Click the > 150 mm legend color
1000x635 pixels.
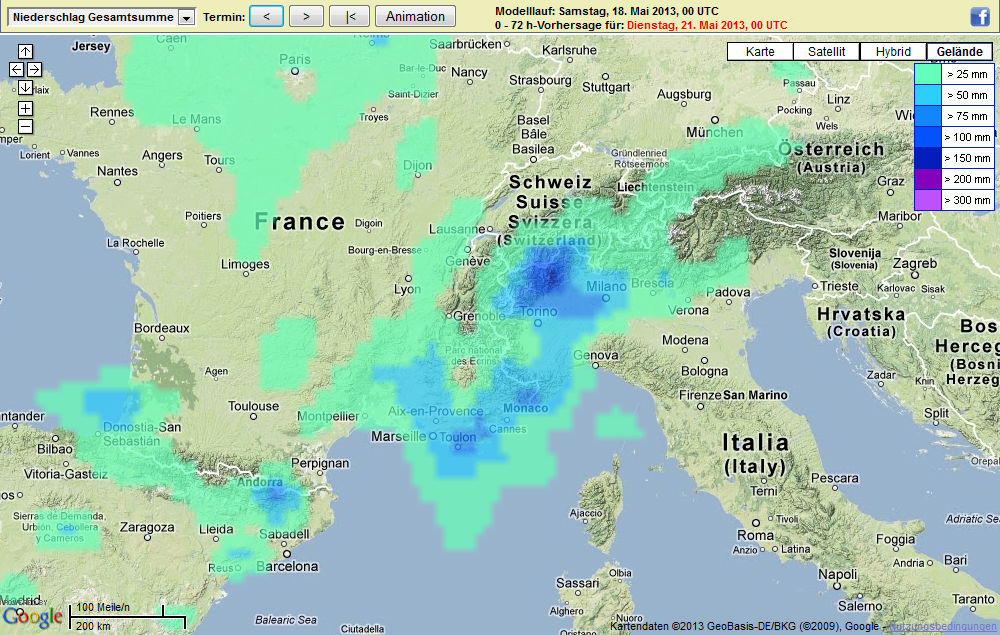(928, 158)
